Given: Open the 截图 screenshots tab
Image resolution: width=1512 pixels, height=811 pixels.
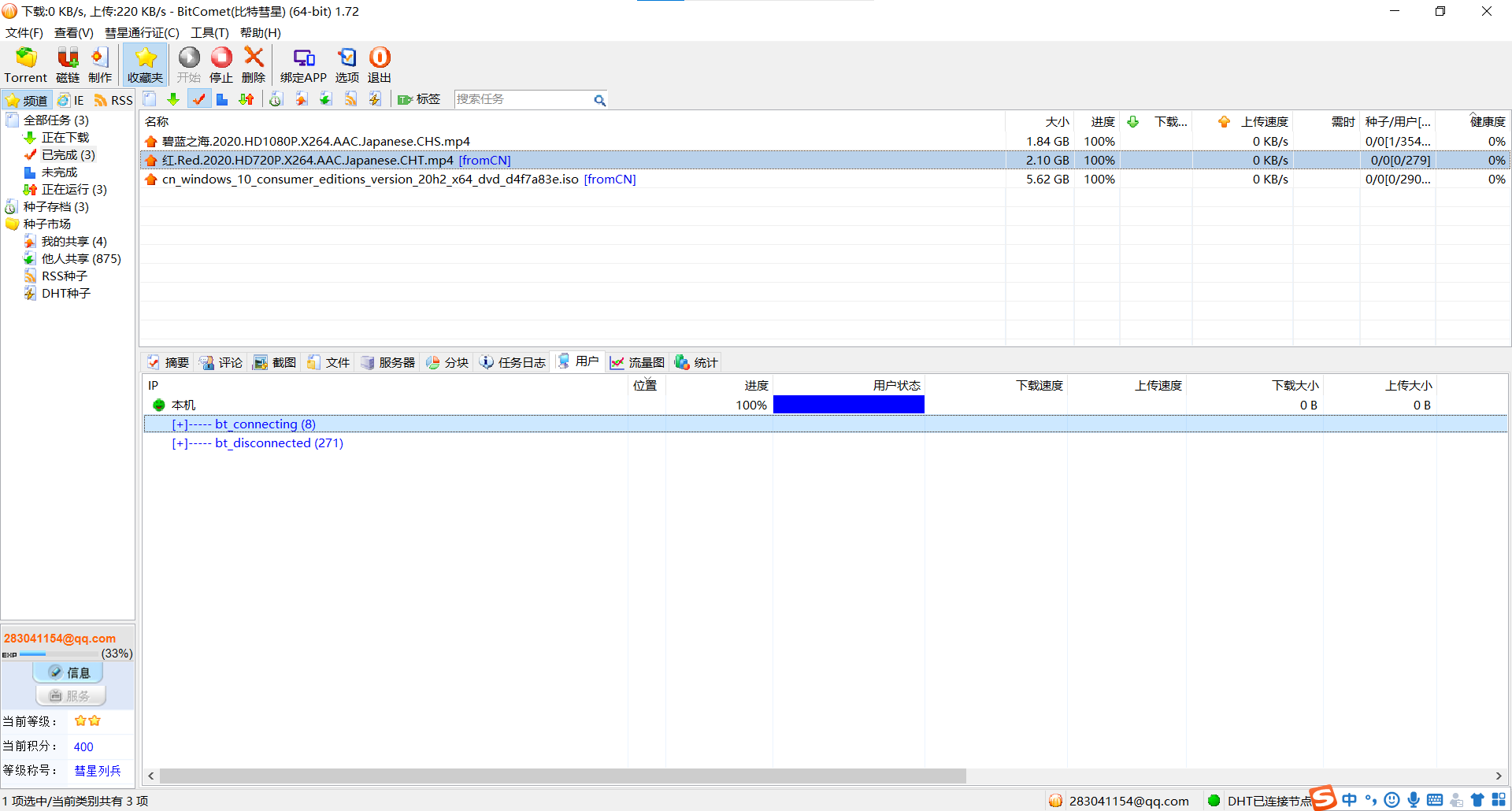Looking at the screenshot, I should 275,362.
